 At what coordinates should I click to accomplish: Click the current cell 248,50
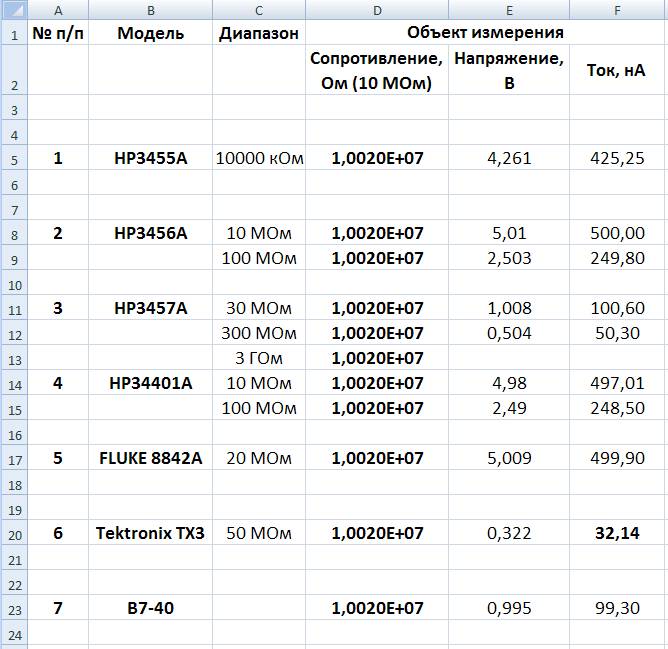coord(617,407)
